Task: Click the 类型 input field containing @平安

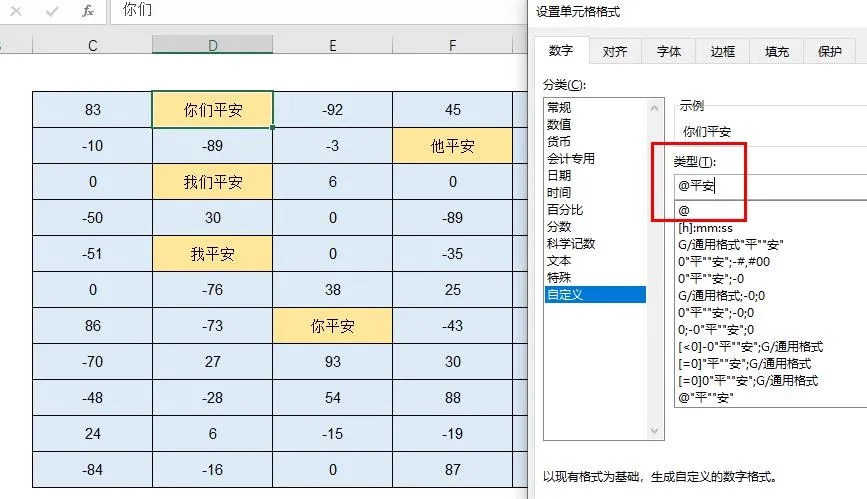Action: tap(771, 186)
